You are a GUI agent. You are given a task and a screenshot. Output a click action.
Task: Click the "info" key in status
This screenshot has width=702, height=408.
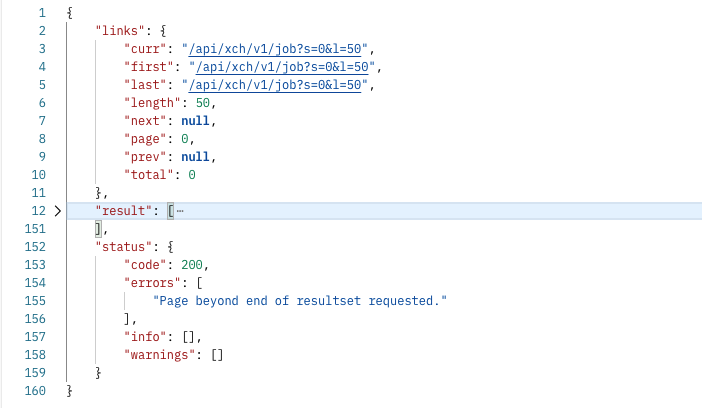pyautogui.click(x=145, y=337)
